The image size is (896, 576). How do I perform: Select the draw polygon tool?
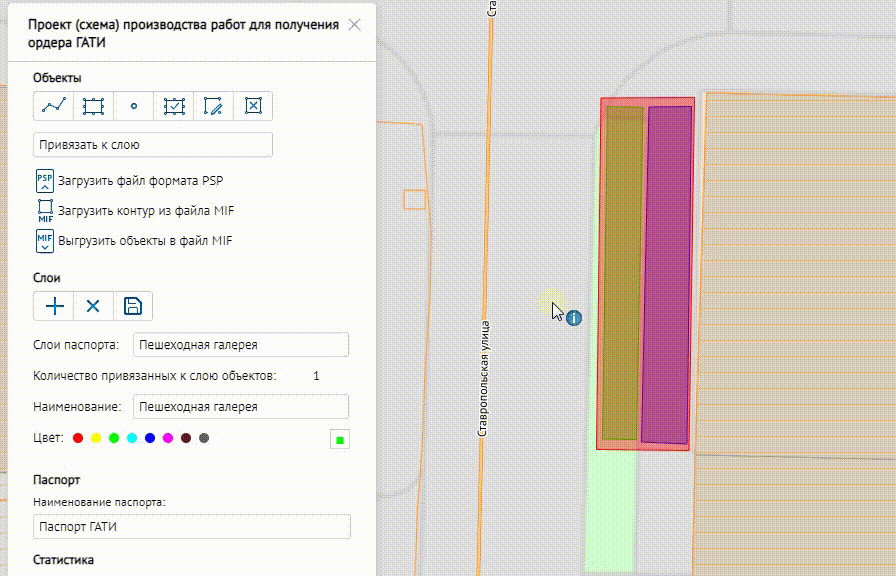tap(93, 106)
